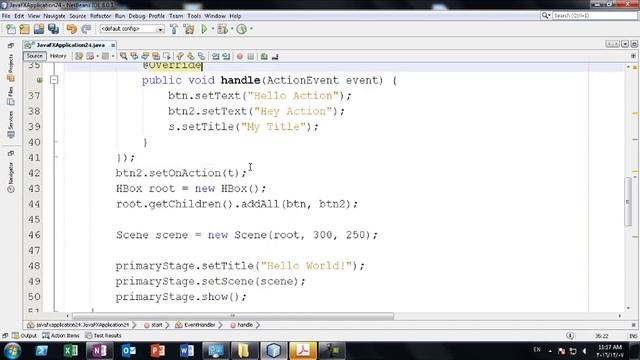Open the Tools menu
The width and height of the screenshot is (640, 360).
[194, 16]
